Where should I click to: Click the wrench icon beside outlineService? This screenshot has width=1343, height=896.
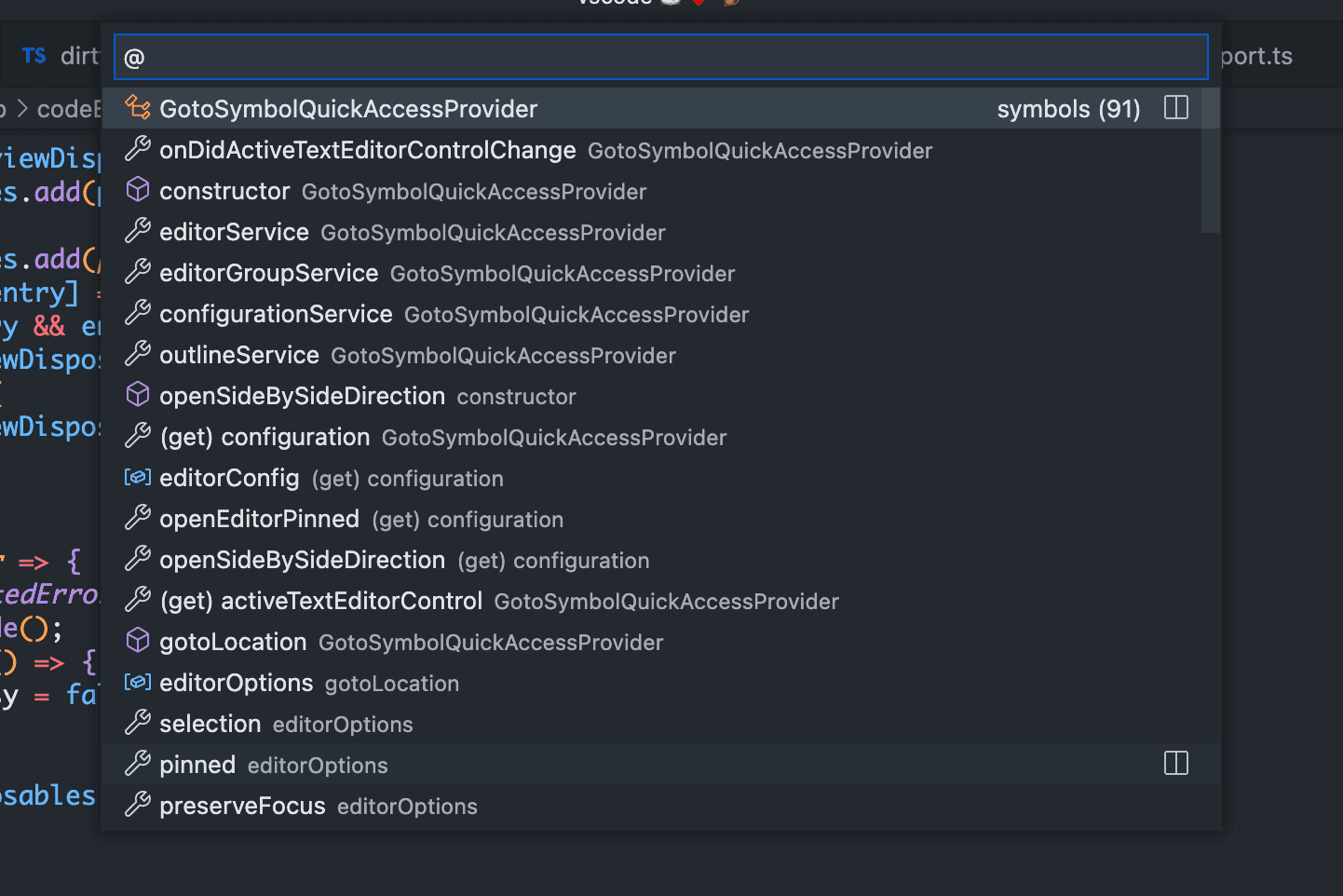pyautogui.click(x=138, y=354)
